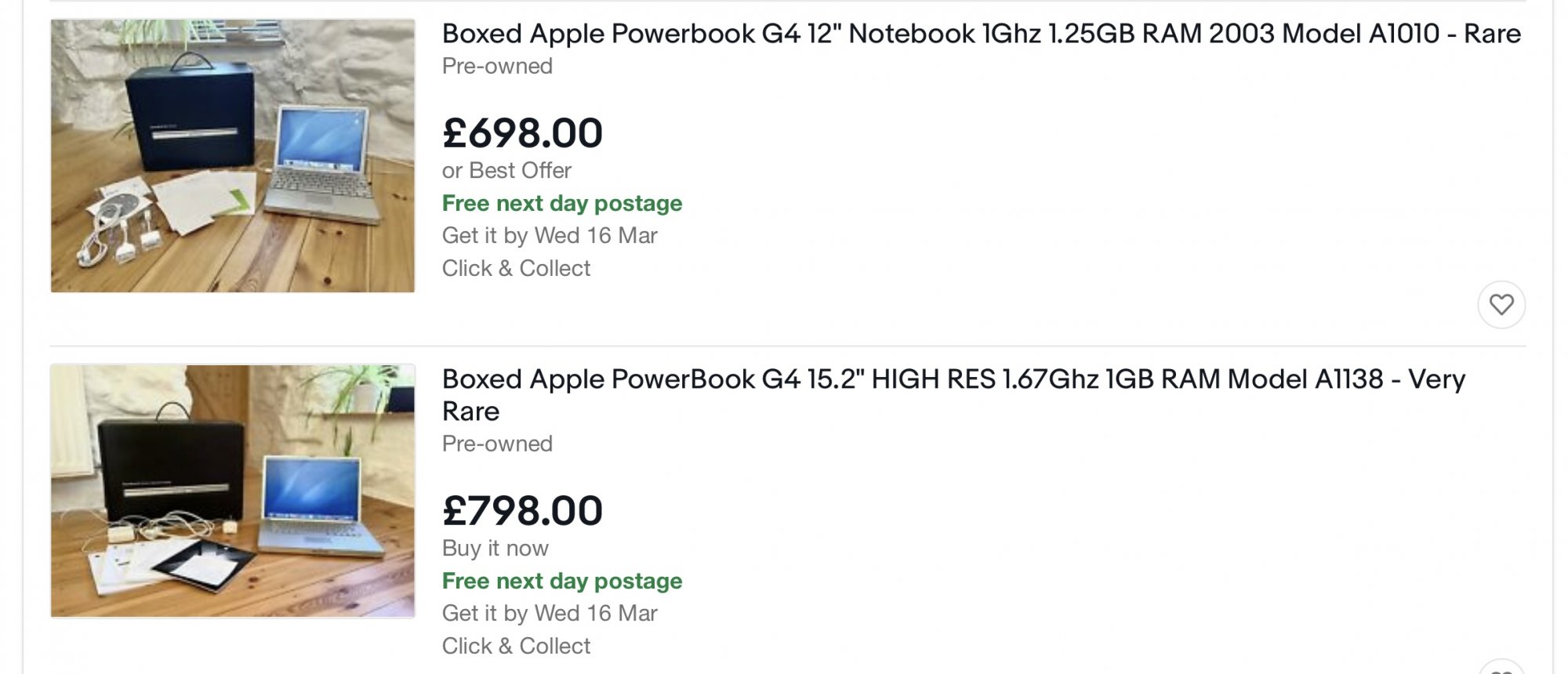Click "Free next day postage" on the £698.00 listing
Screen dimensions: 1568x674
(562, 203)
